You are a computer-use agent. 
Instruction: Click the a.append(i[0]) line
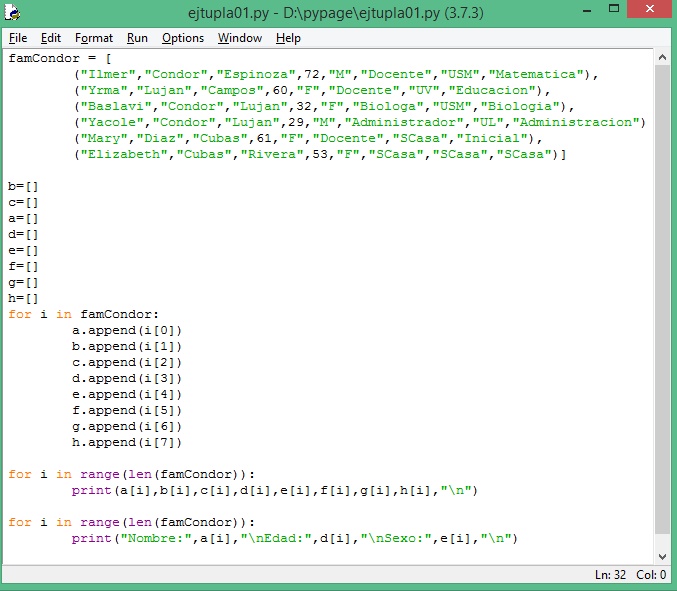[127, 330]
